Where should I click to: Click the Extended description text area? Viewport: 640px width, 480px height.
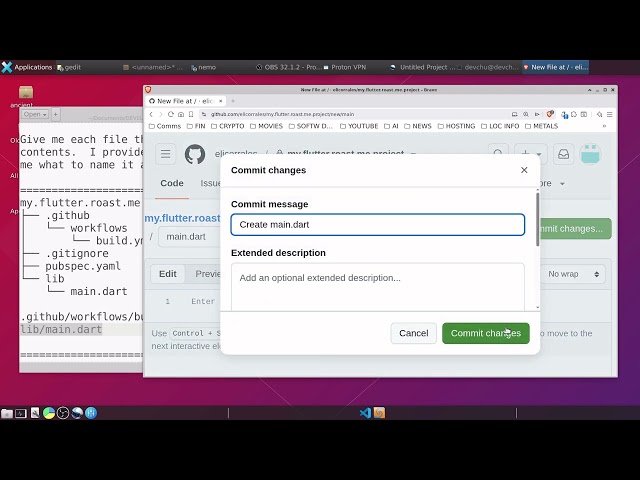378,287
